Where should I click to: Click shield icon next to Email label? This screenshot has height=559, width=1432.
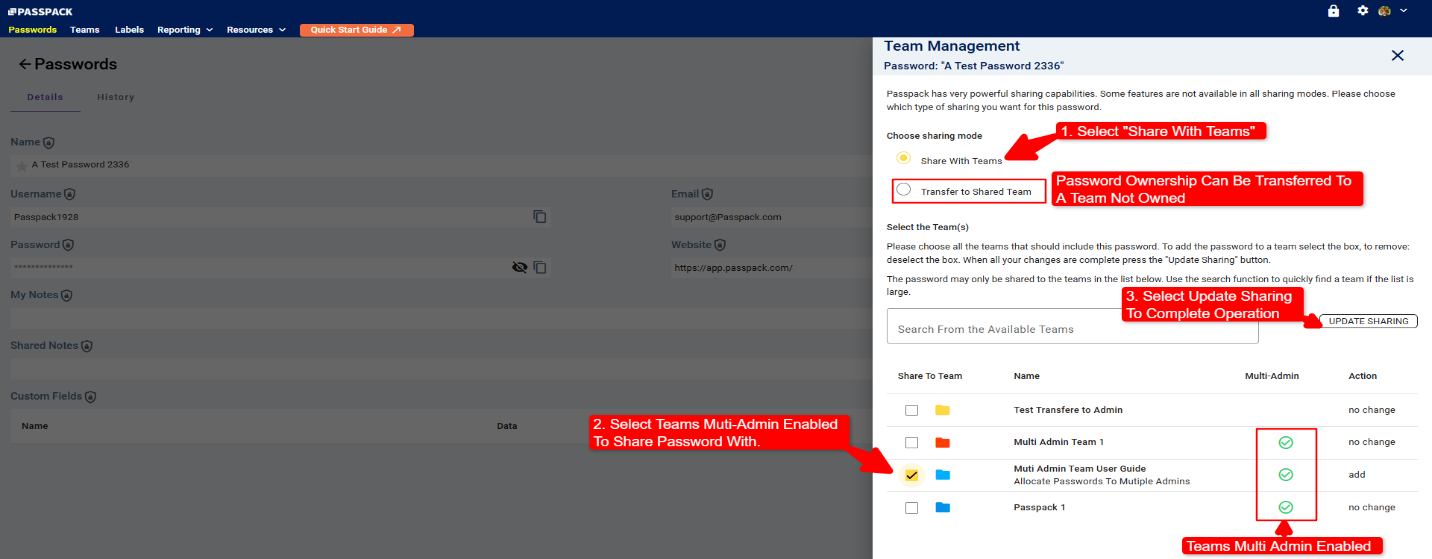pyautogui.click(x=707, y=194)
